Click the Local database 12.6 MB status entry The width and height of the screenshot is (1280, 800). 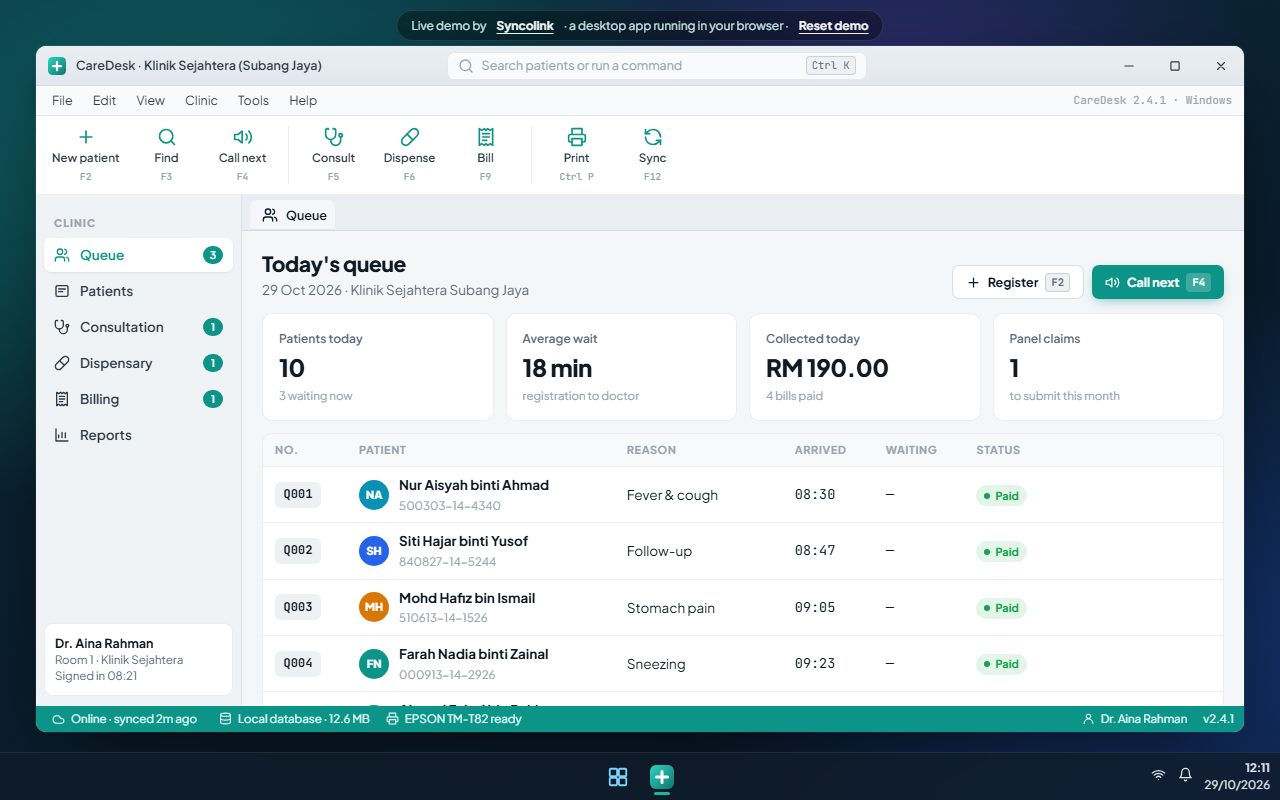pyautogui.click(x=294, y=719)
